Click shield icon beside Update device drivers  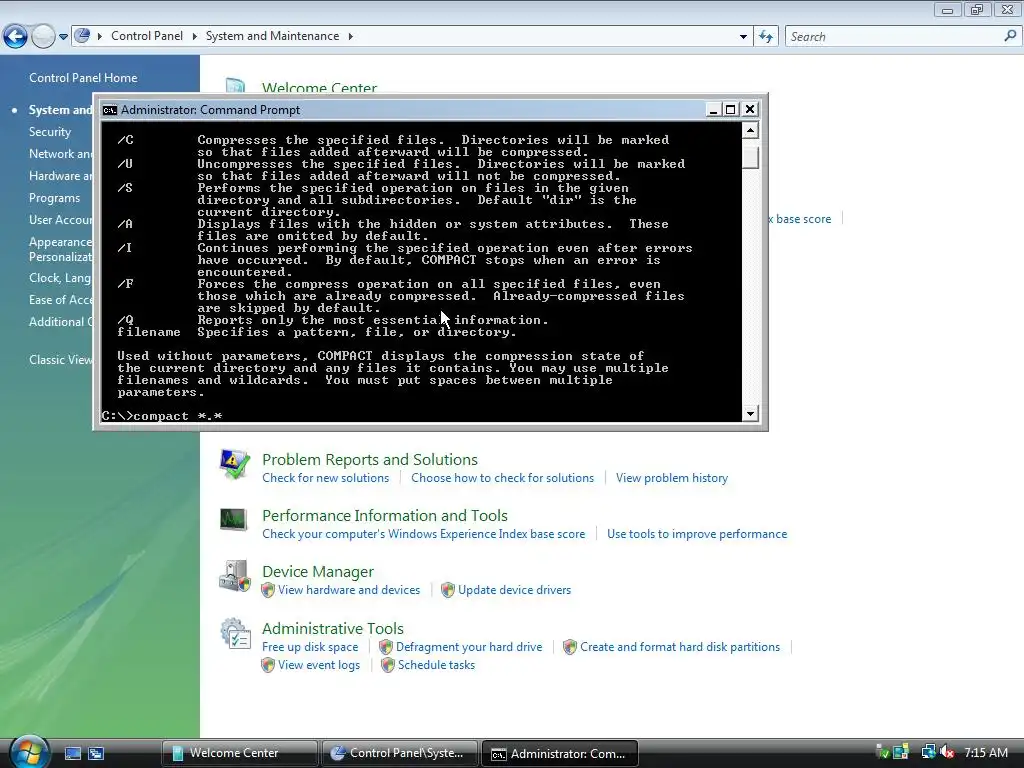coord(448,590)
